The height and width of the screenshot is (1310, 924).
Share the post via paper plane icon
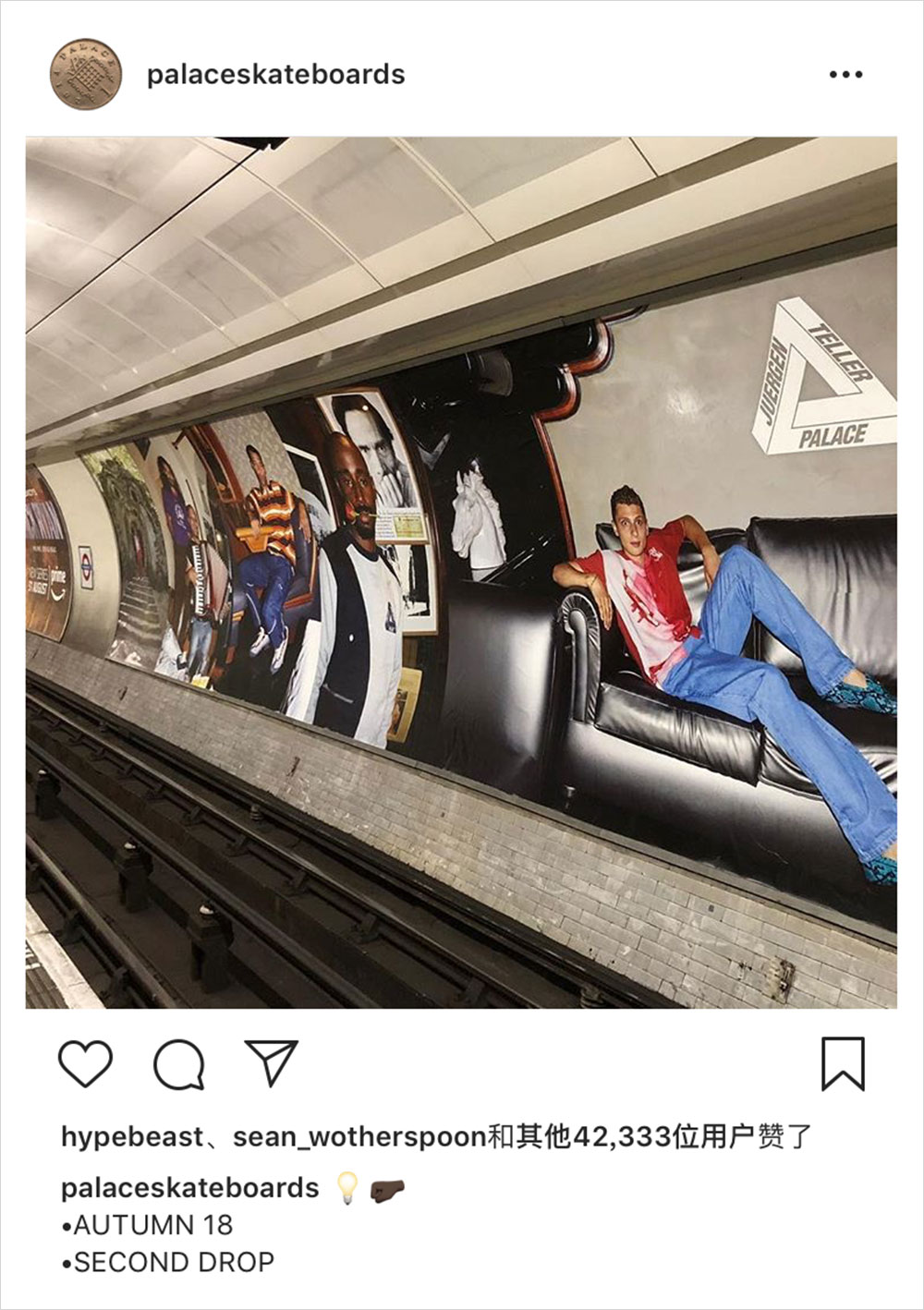(x=271, y=1062)
